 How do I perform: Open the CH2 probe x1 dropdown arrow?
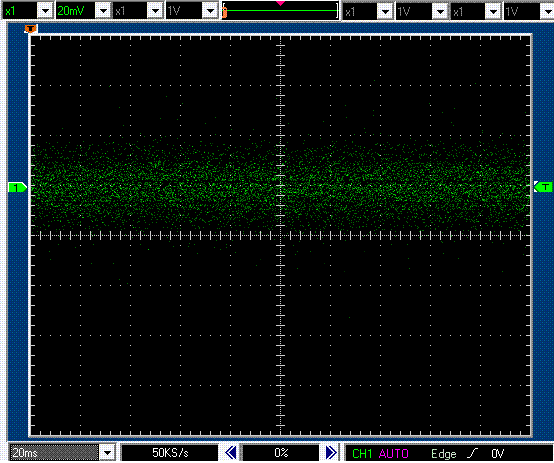[x=155, y=11]
